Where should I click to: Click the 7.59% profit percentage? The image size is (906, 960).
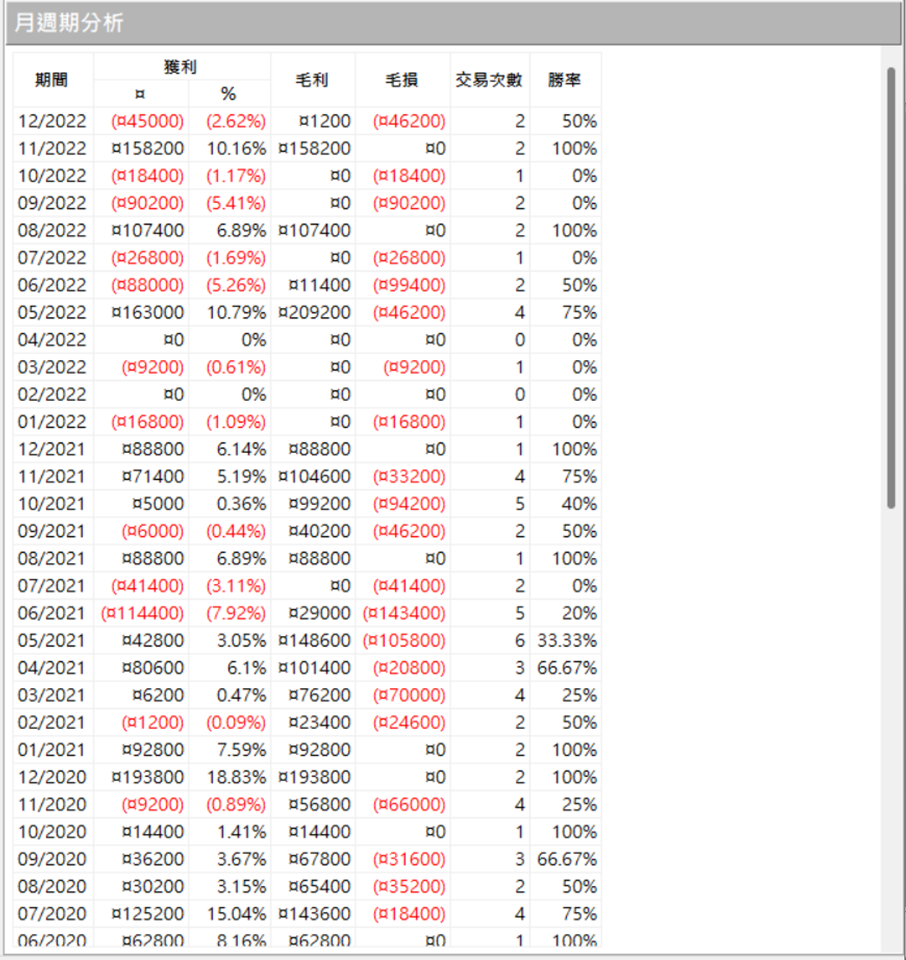click(x=241, y=750)
